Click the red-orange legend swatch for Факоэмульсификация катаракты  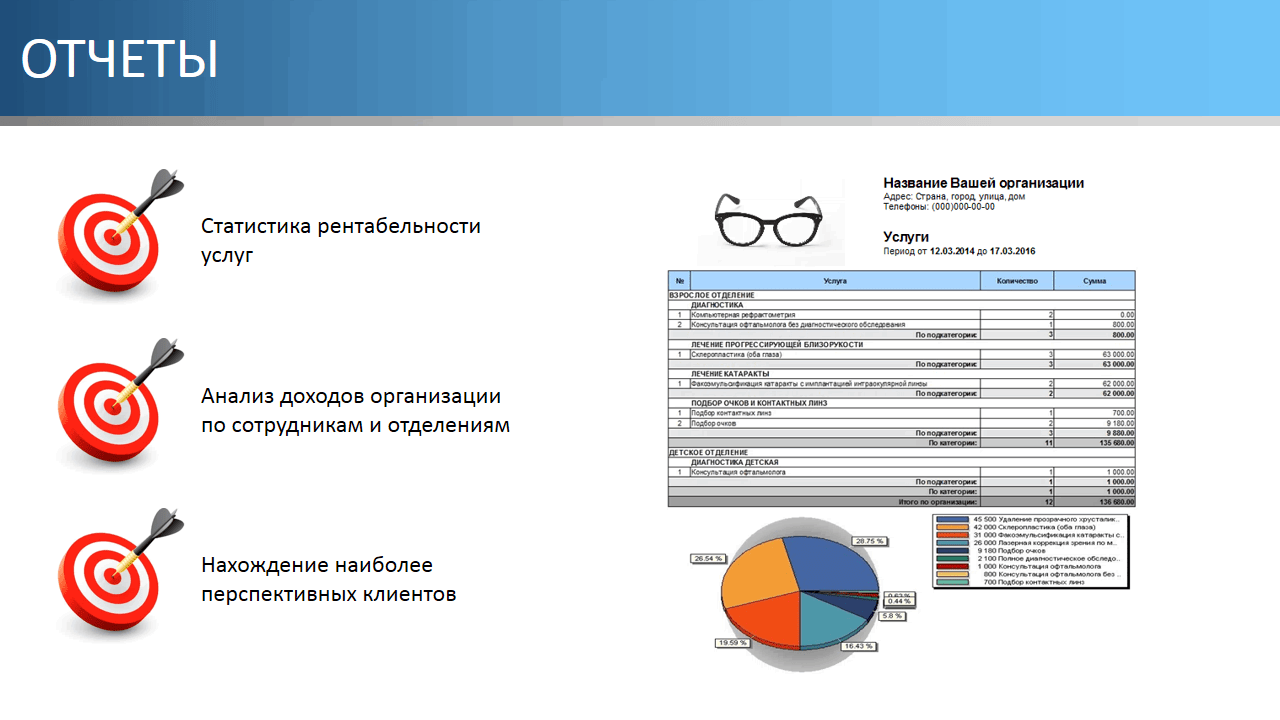tap(952, 535)
